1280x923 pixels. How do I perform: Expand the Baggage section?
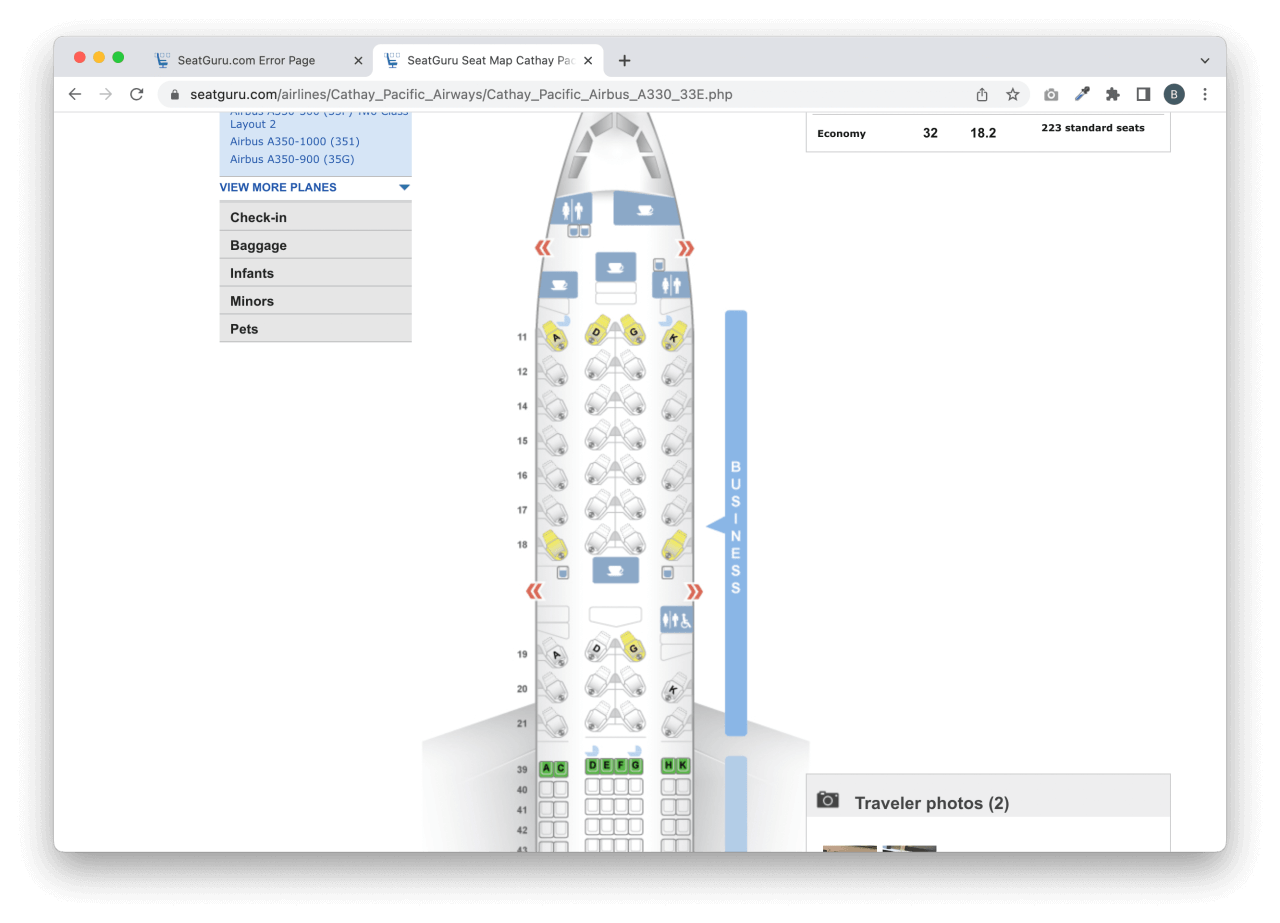[x=315, y=245]
